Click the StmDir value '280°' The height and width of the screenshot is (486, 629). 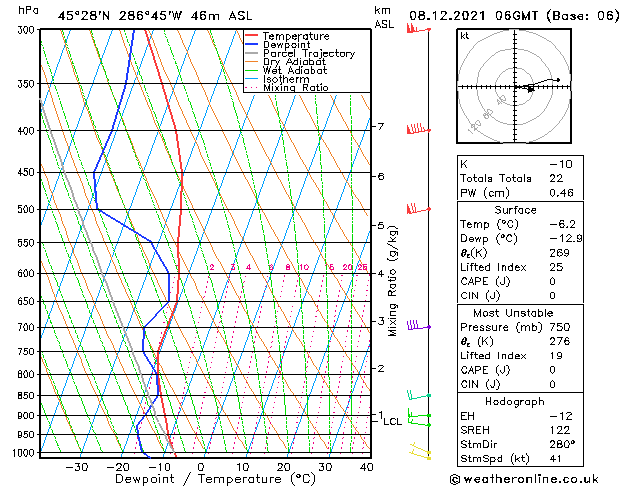pos(562,444)
